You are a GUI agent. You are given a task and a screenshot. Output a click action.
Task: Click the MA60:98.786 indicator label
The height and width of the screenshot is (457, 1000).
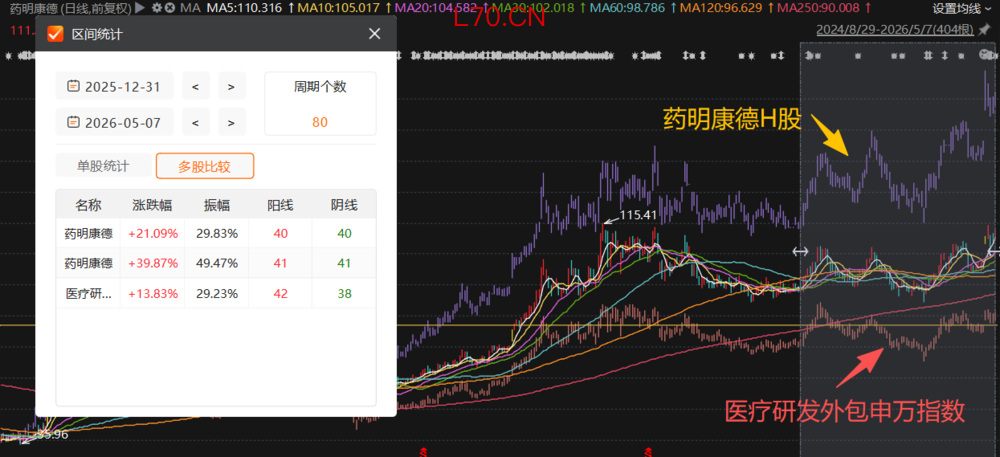pos(628,8)
